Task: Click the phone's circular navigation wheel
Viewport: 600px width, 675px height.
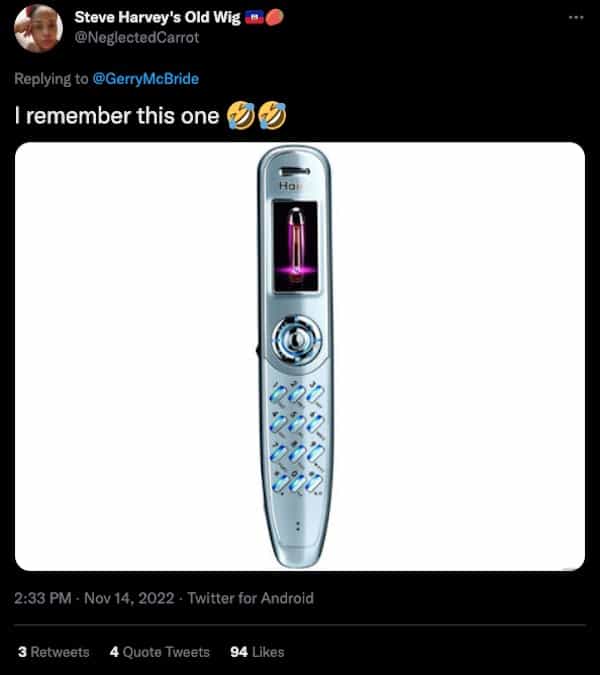Action: point(297,341)
